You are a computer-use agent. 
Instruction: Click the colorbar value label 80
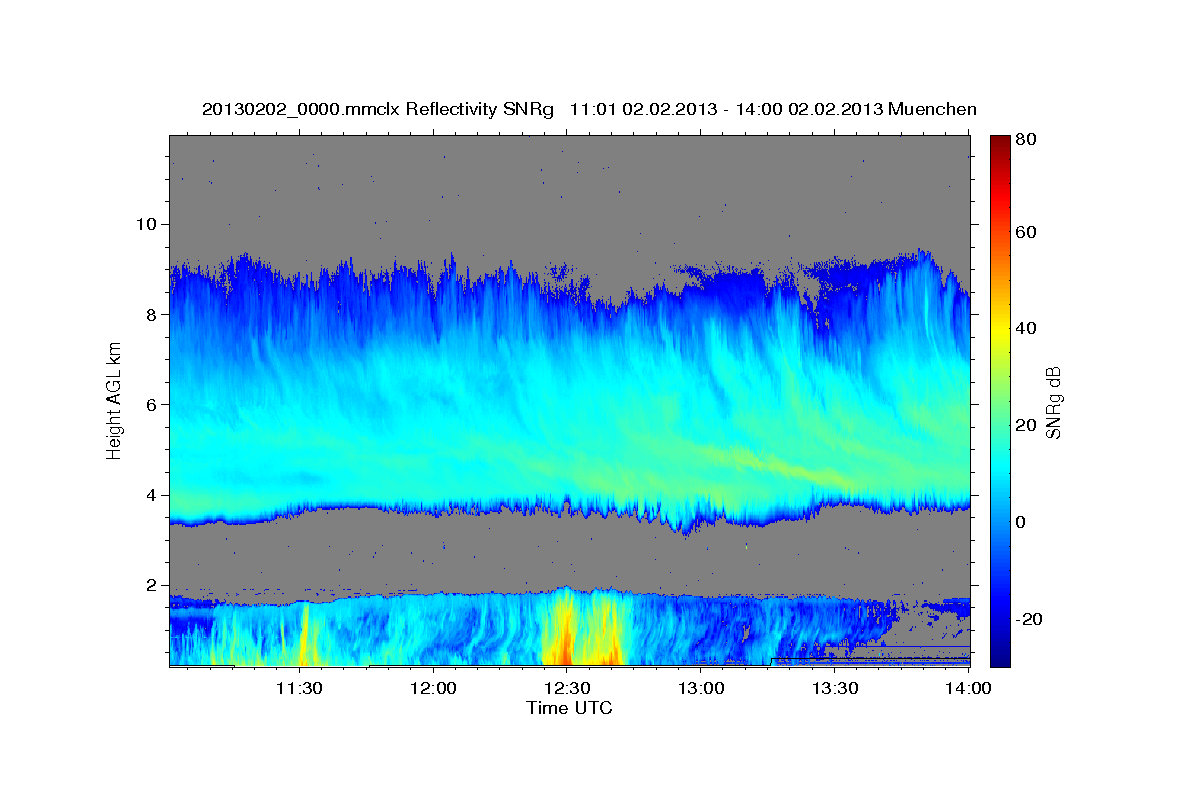(1026, 140)
